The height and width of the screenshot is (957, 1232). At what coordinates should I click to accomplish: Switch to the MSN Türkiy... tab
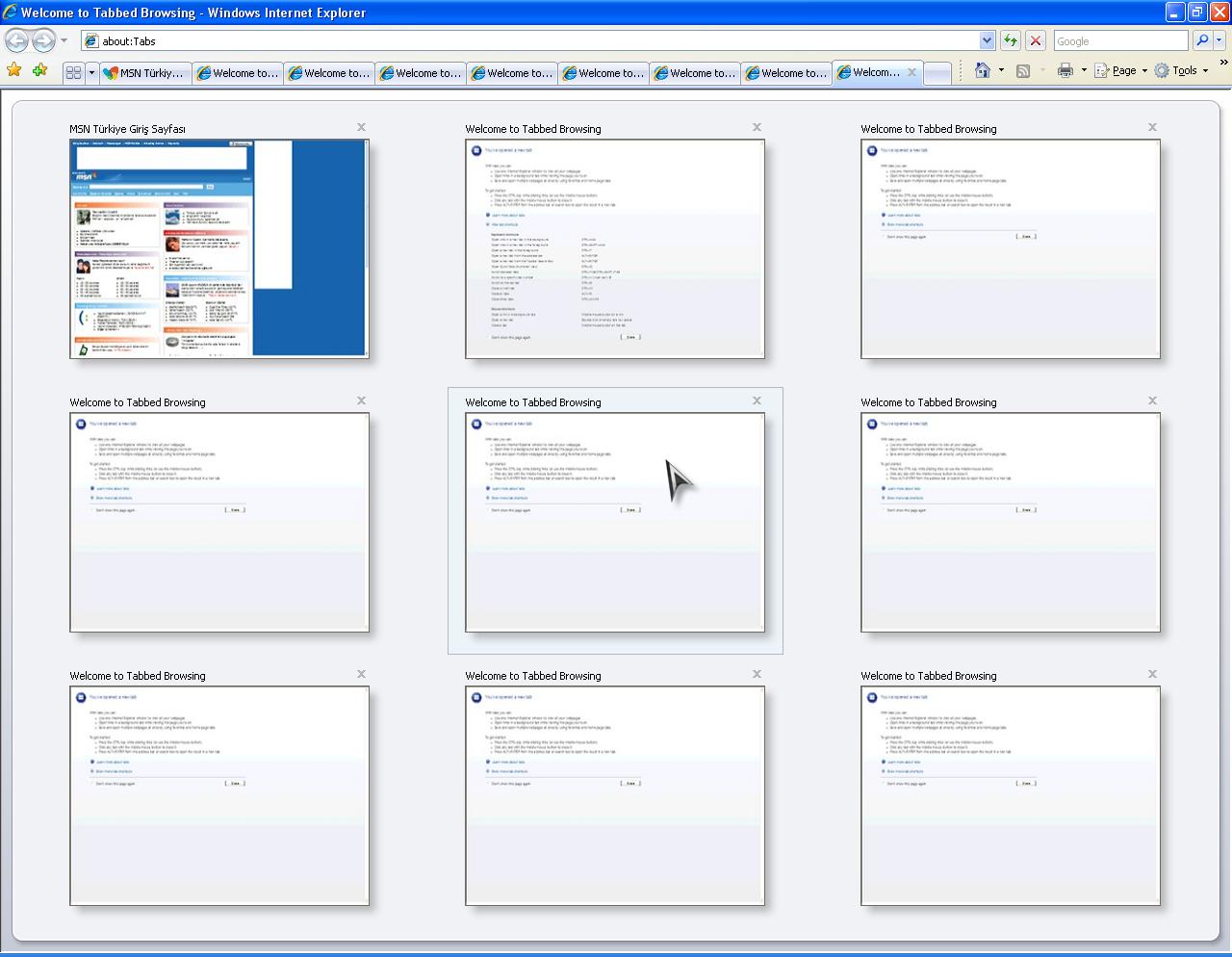tap(145, 72)
